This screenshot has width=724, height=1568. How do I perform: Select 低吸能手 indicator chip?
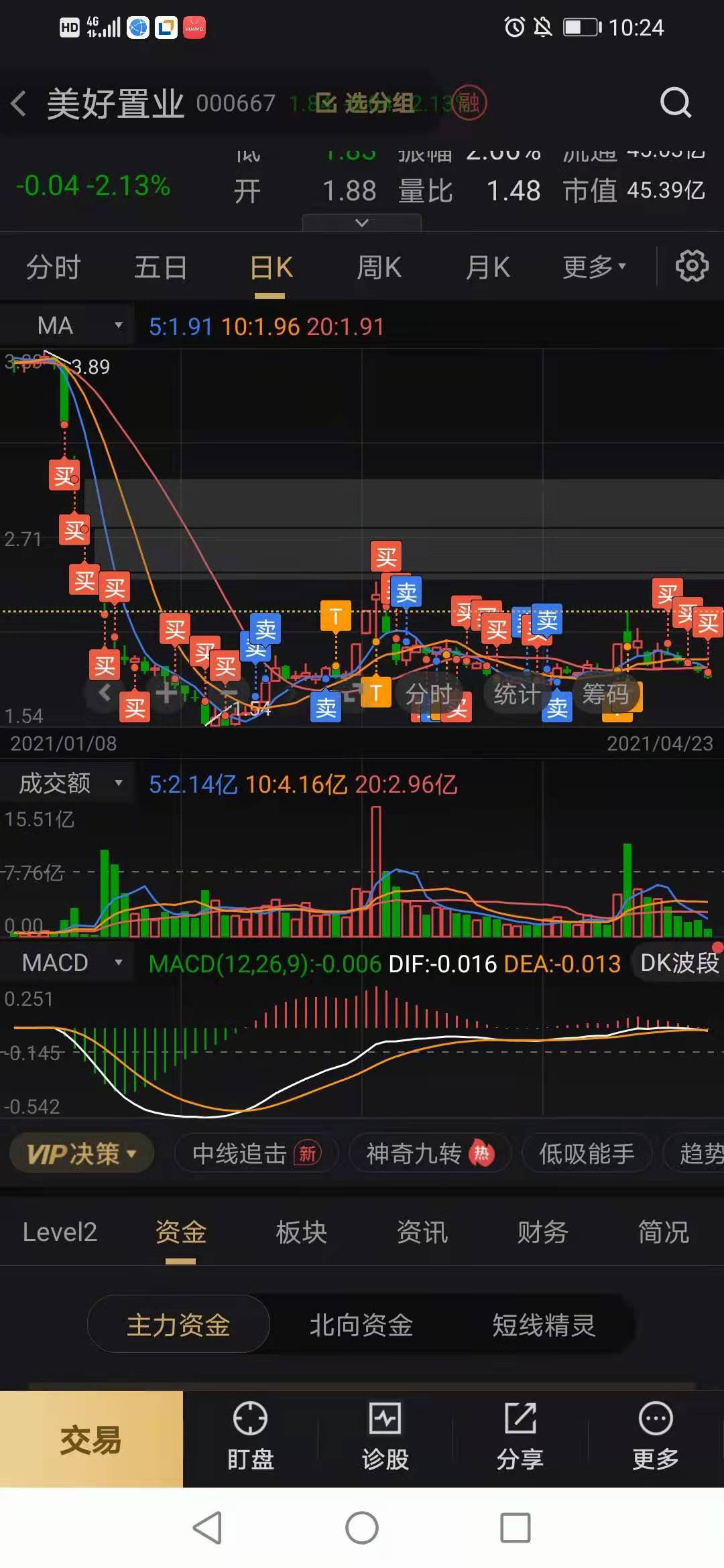coord(587,1153)
